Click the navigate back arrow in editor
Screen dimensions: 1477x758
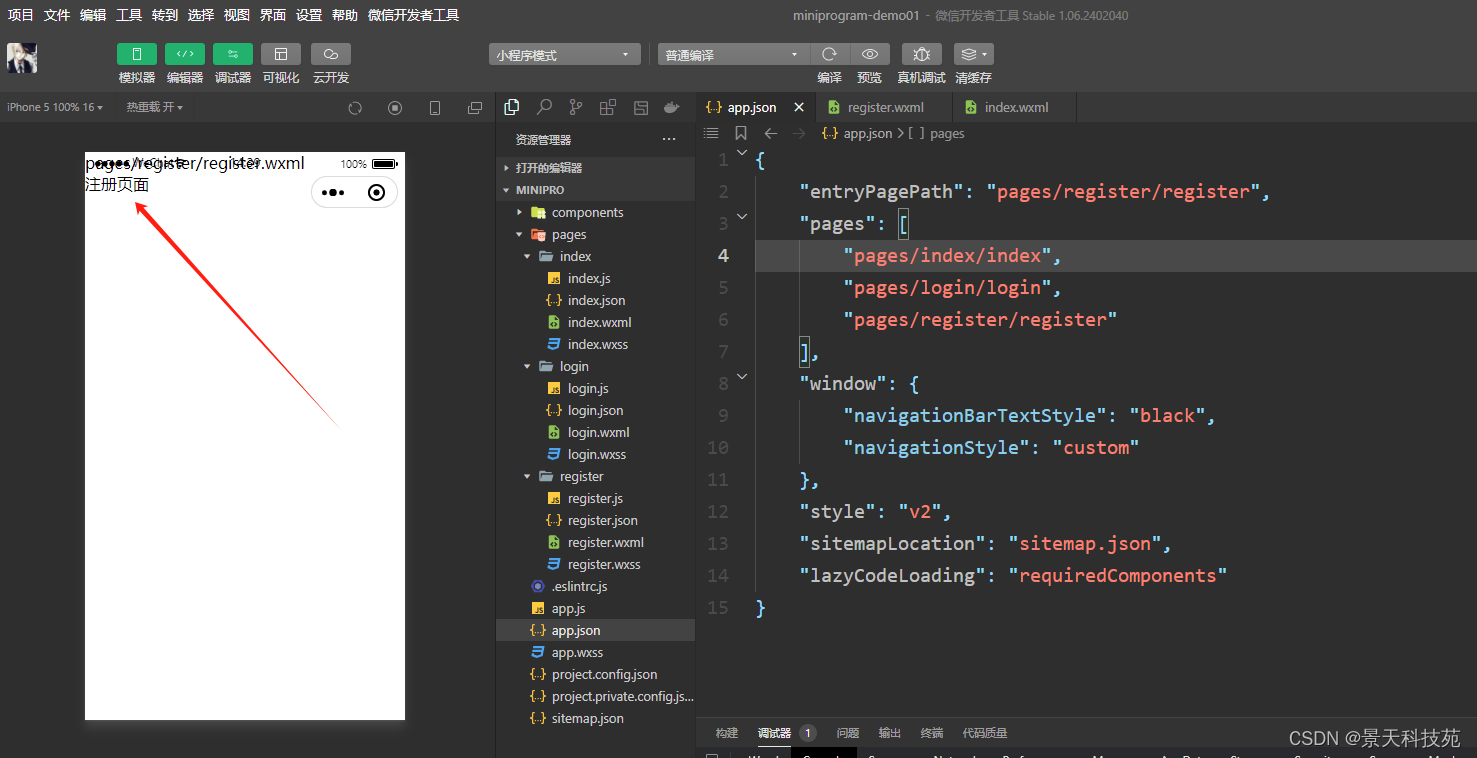coord(771,133)
